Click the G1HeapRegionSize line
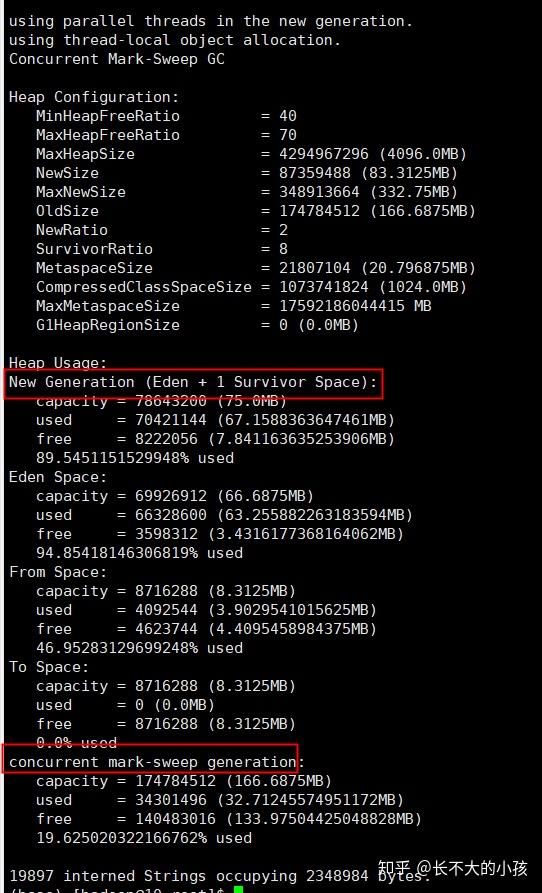Image resolution: width=542 pixels, height=893 pixels. [x=198, y=325]
